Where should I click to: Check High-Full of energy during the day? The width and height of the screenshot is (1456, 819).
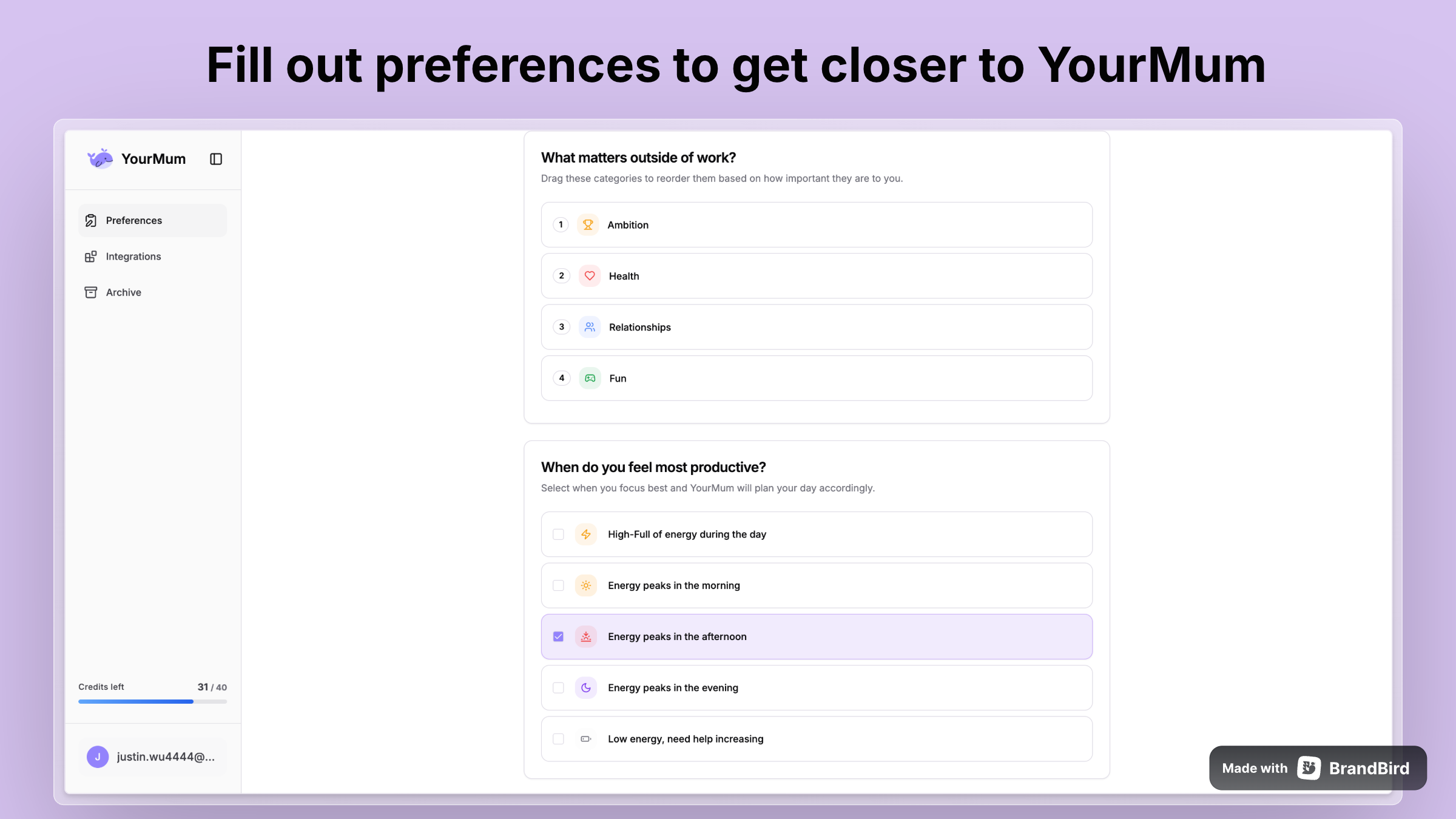click(x=558, y=534)
